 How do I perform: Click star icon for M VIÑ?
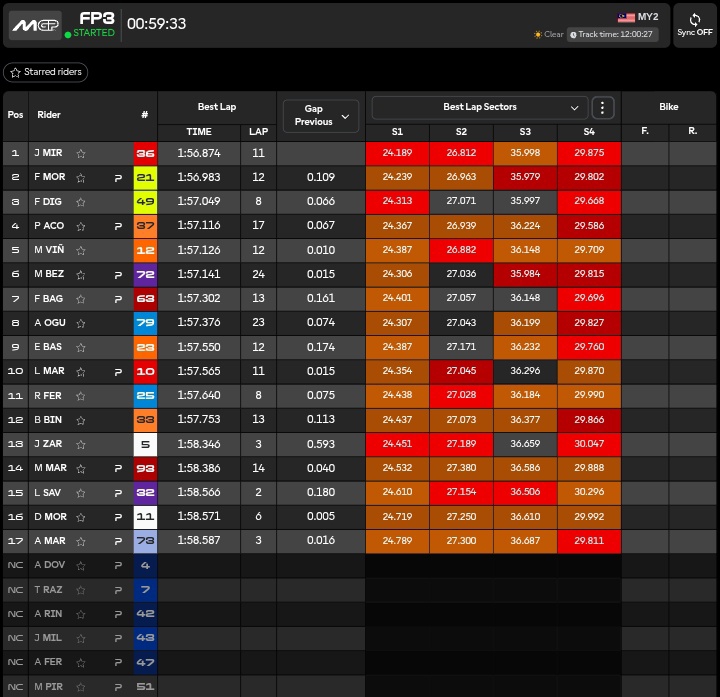(81, 250)
